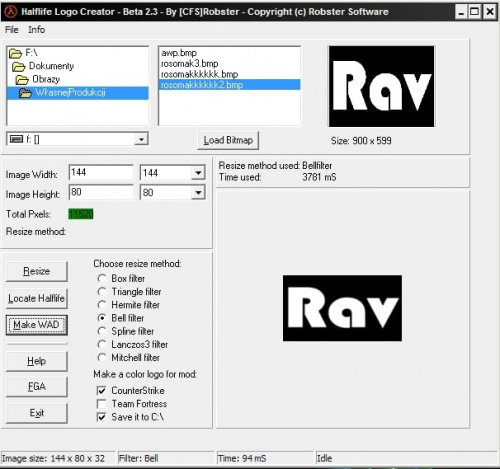The width and height of the screenshot is (500, 469).
Task: Click the Time used 3781 mS value
Action: click(319, 177)
